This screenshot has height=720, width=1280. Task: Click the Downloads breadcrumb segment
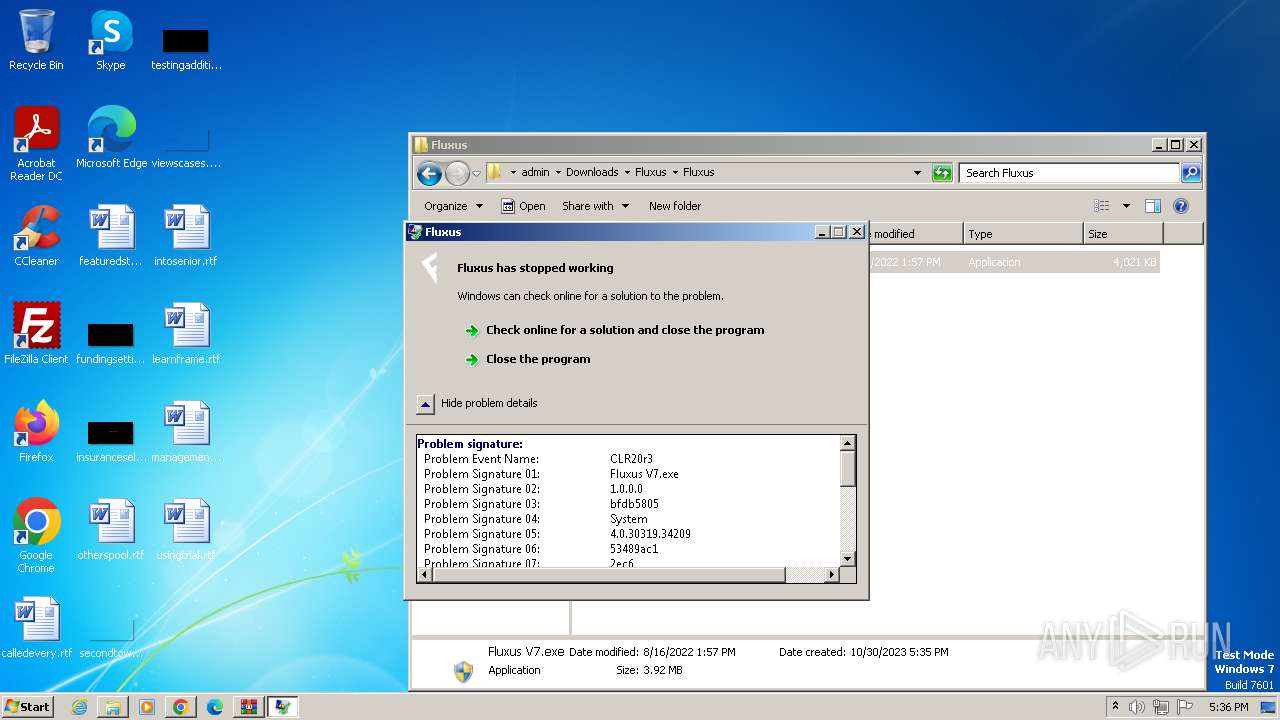click(x=592, y=172)
